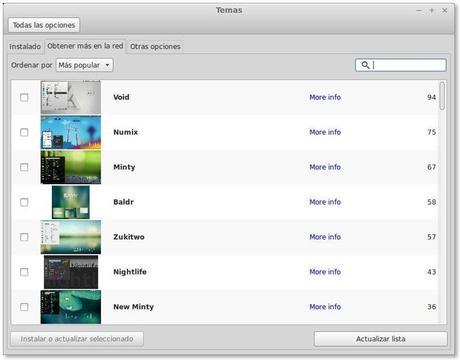Click the score 75 on Numix row
Screen dimensions: 460x360
[432, 132]
